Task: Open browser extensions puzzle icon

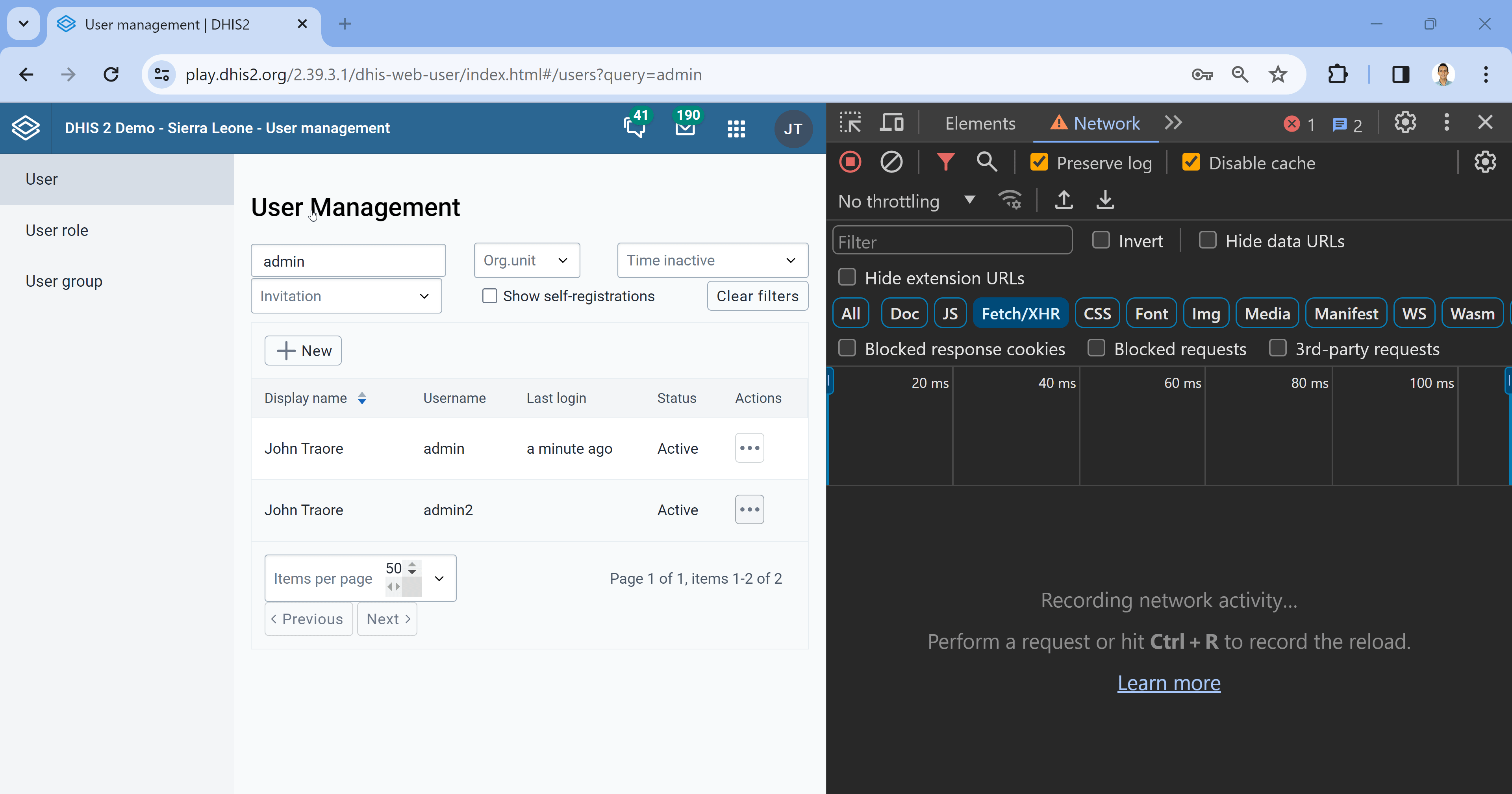Action: point(1338,74)
